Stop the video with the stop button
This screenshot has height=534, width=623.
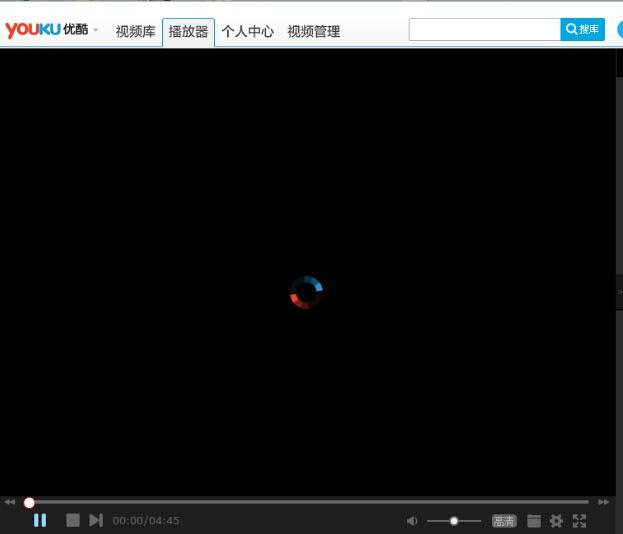(x=73, y=520)
